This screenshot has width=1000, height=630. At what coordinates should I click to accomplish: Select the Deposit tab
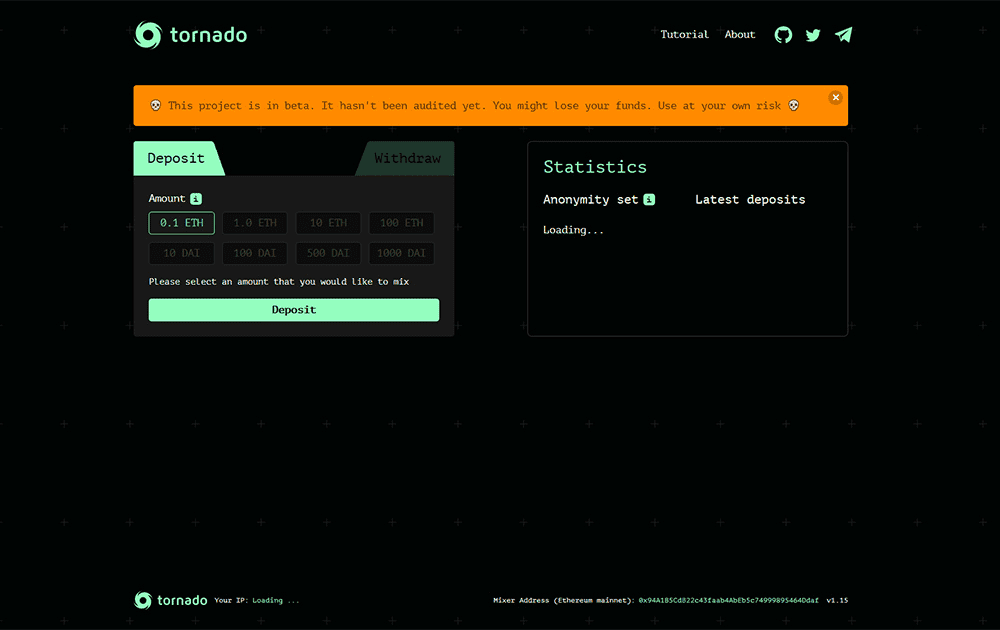point(177,158)
